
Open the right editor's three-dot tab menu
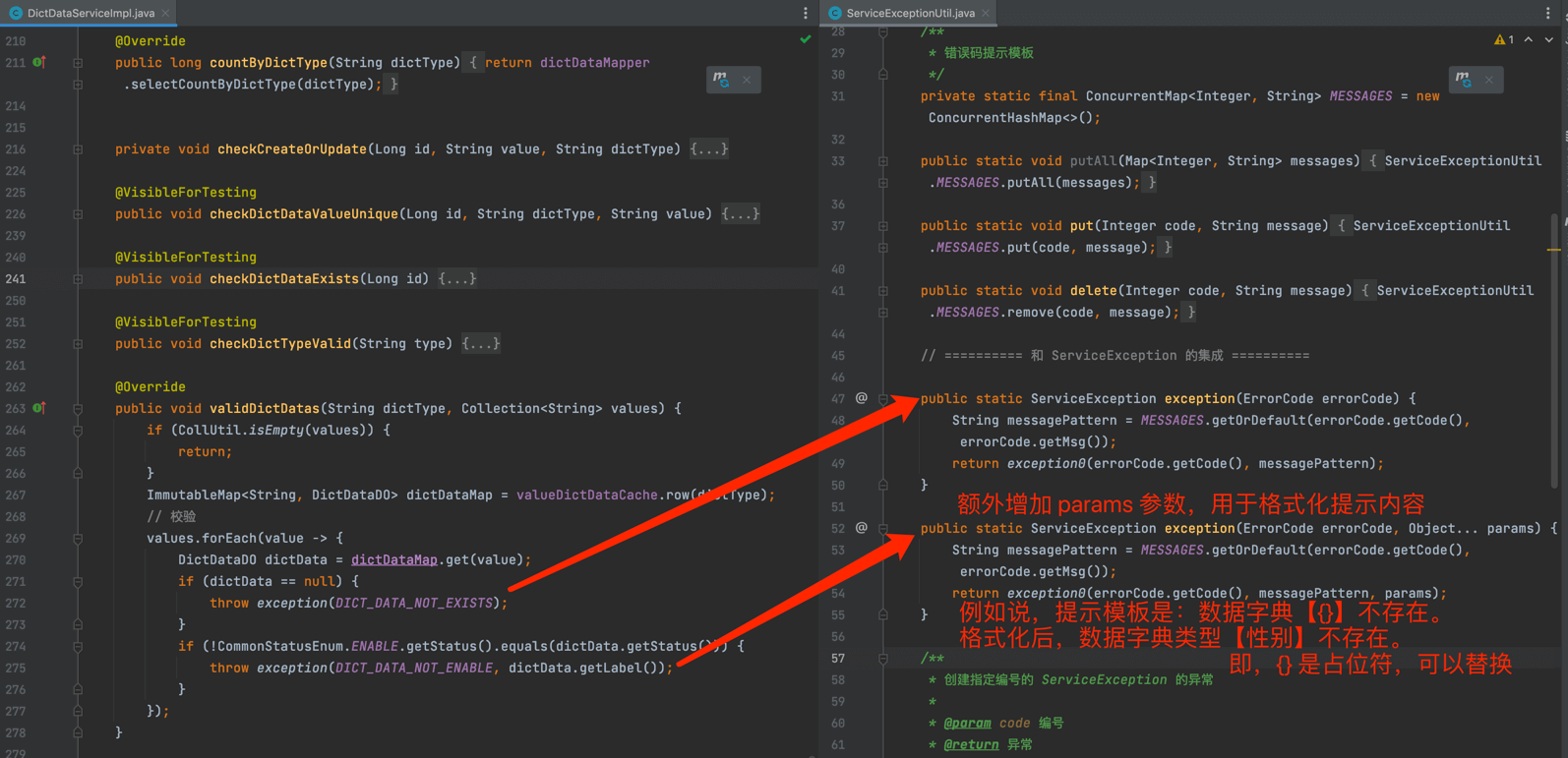pos(1547,13)
